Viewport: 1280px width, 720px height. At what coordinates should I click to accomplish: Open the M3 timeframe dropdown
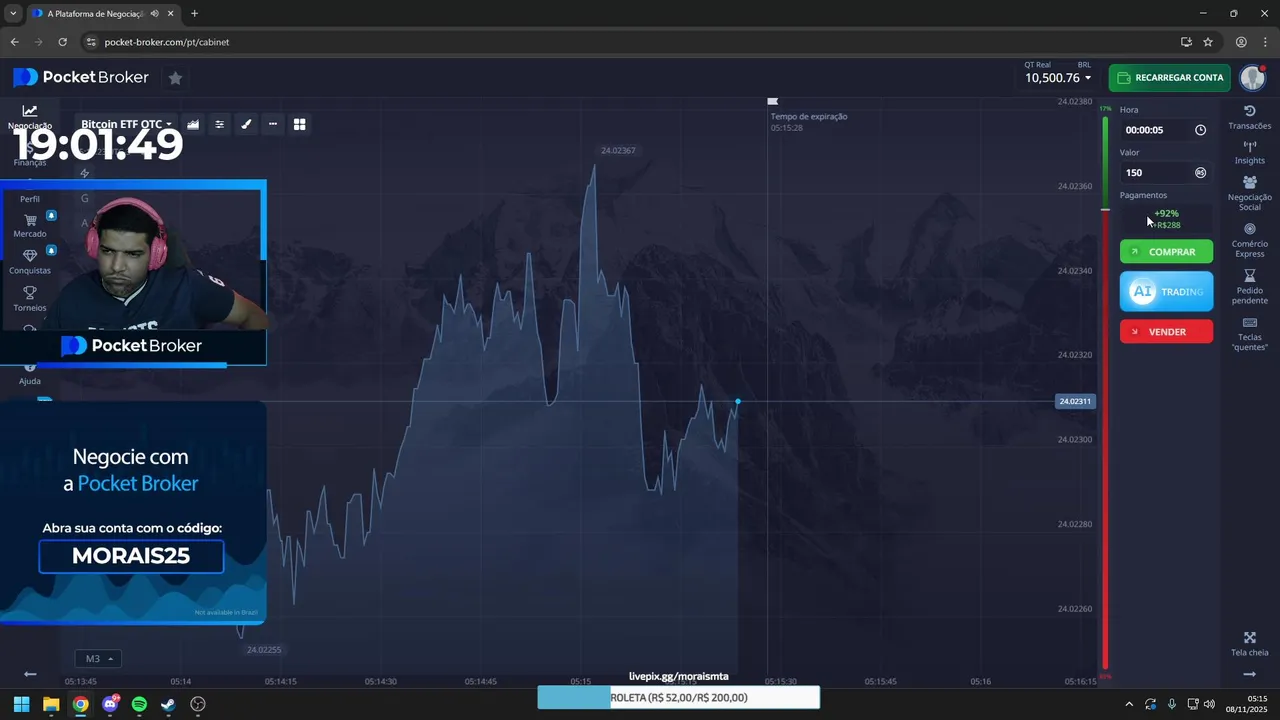click(98, 659)
